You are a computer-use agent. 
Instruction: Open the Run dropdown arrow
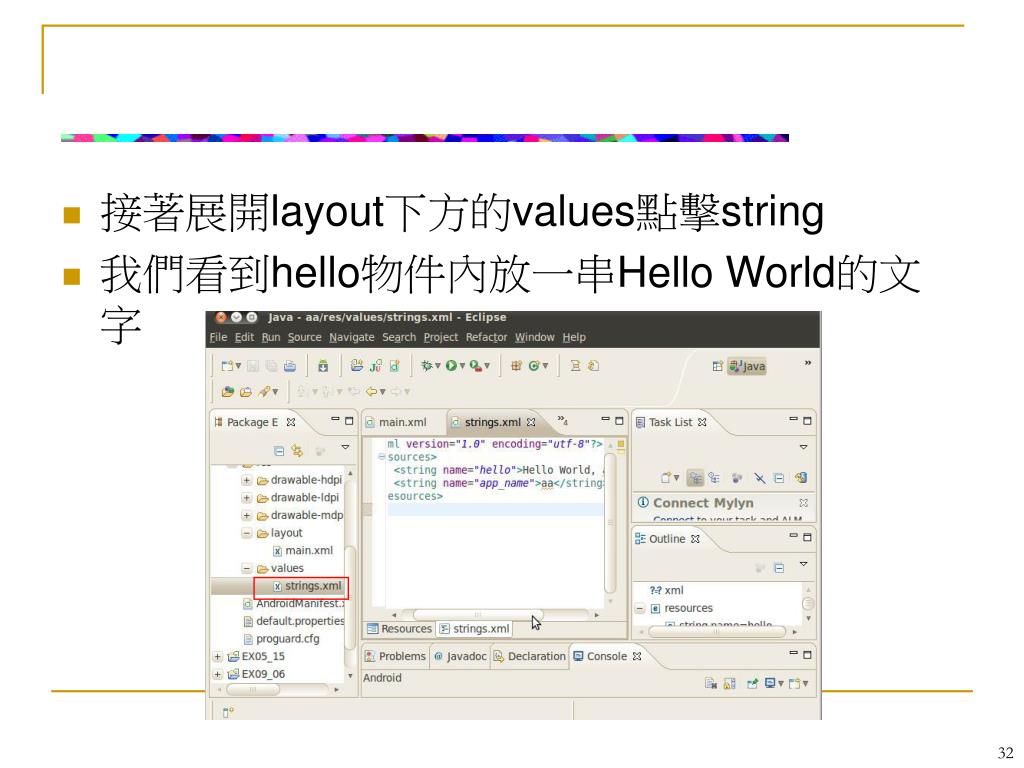(x=462, y=366)
